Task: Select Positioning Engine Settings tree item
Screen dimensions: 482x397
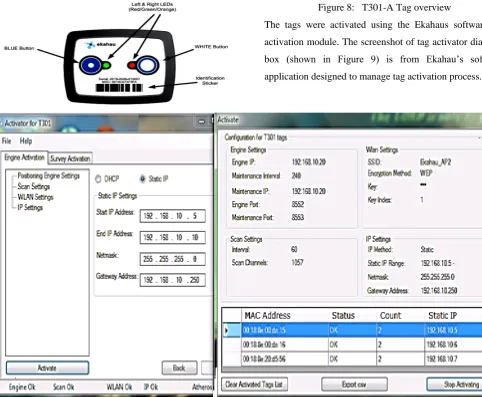Action: click(x=49, y=176)
